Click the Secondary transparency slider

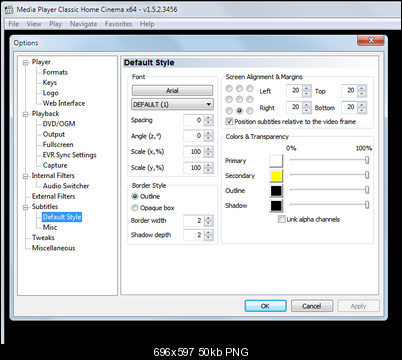click(x=329, y=175)
